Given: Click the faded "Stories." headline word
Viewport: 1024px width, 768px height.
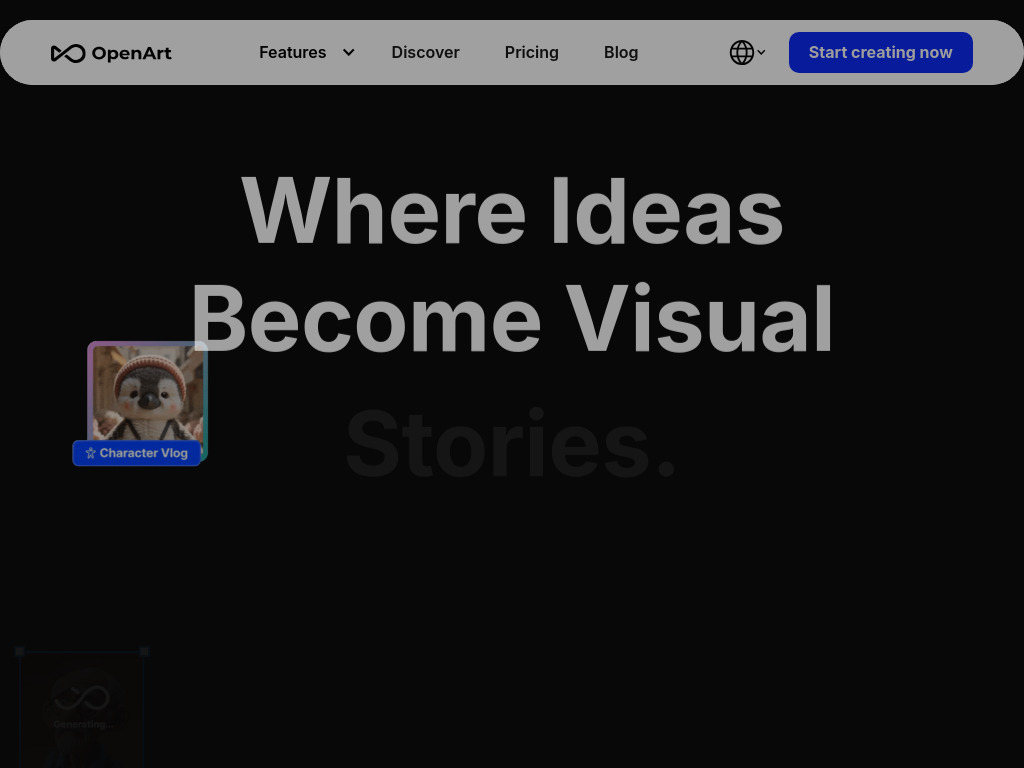Looking at the screenshot, I should 512,443.
